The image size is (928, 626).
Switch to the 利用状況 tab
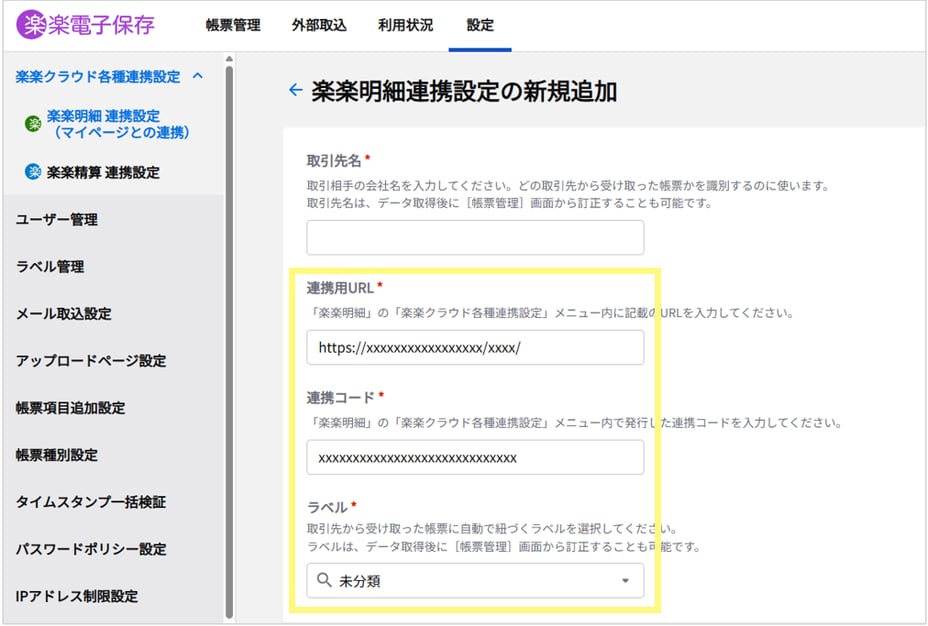pyautogui.click(x=405, y=25)
